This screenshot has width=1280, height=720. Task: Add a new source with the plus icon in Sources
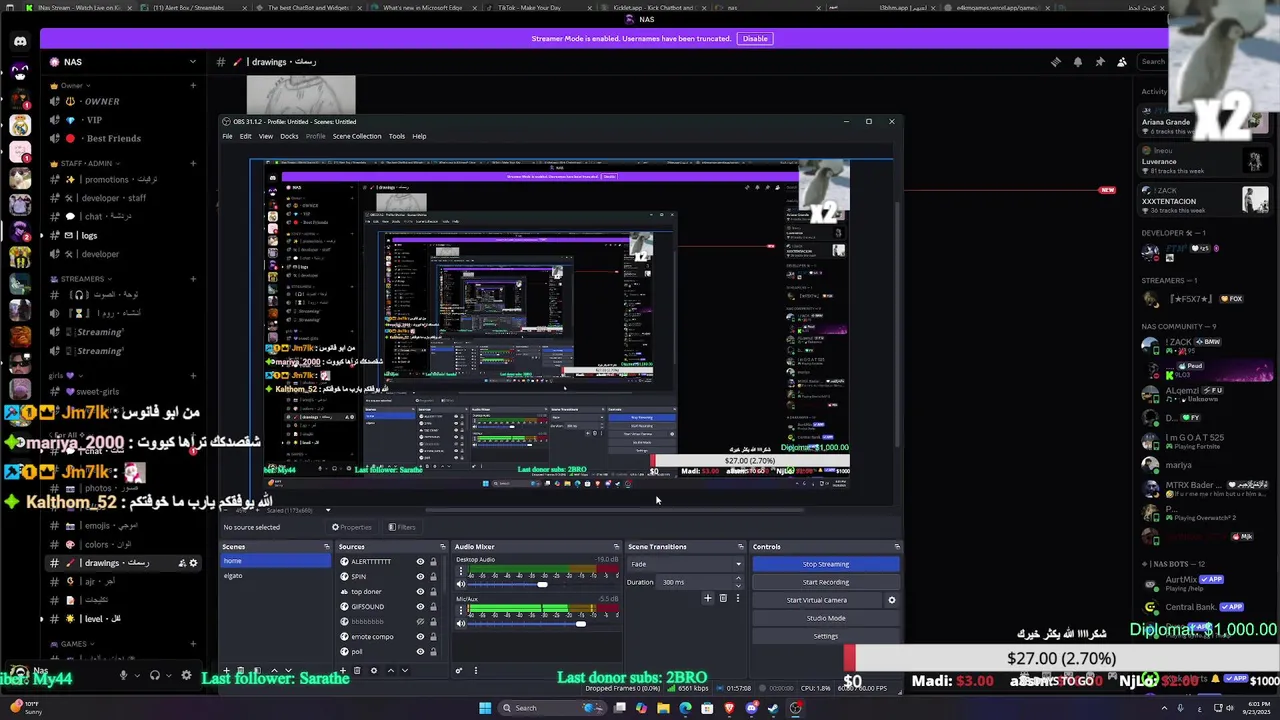point(343,670)
